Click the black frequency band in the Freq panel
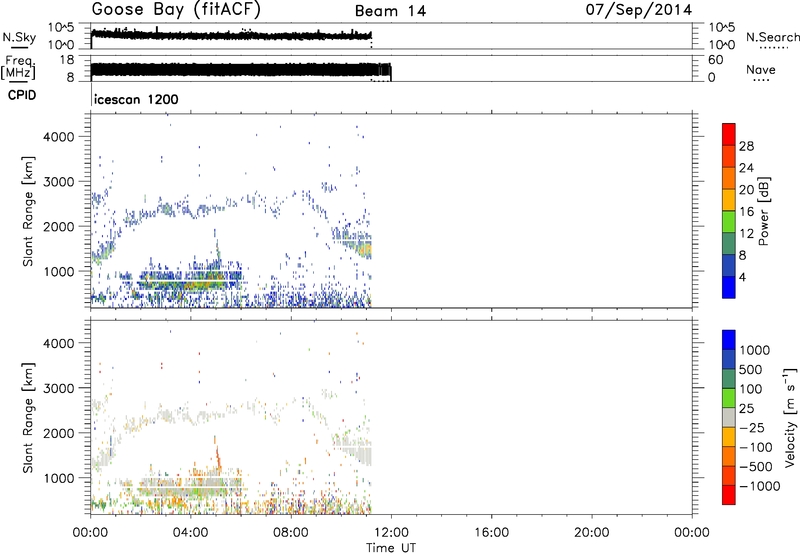The width and height of the screenshot is (800, 554). click(241, 70)
